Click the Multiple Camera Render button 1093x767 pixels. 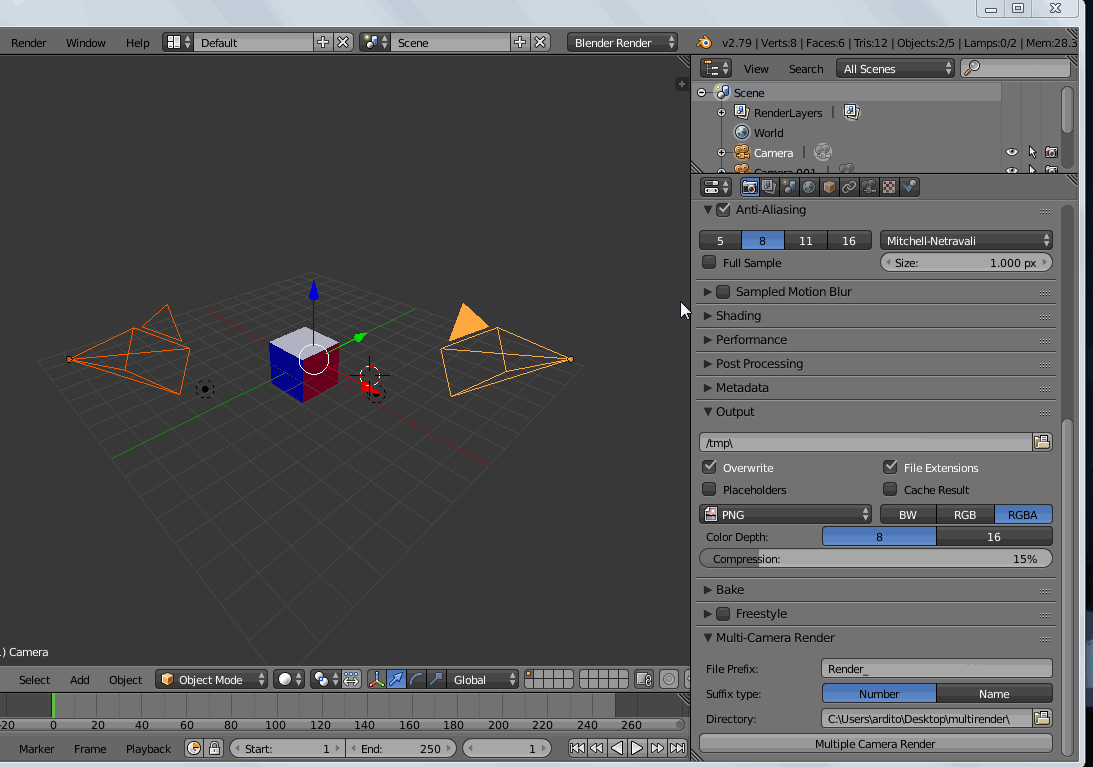coord(875,743)
